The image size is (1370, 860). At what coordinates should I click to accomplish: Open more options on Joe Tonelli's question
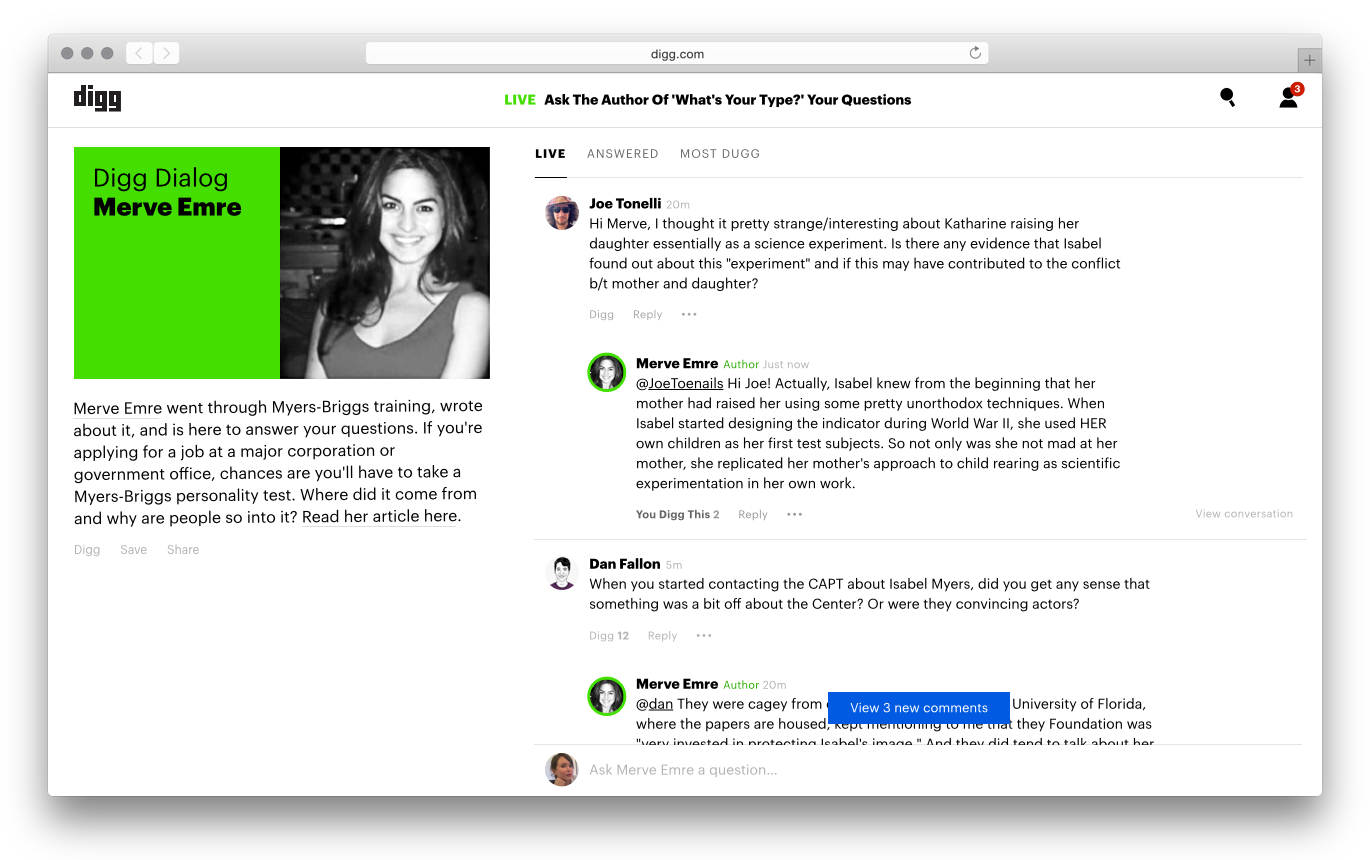(x=689, y=314)
